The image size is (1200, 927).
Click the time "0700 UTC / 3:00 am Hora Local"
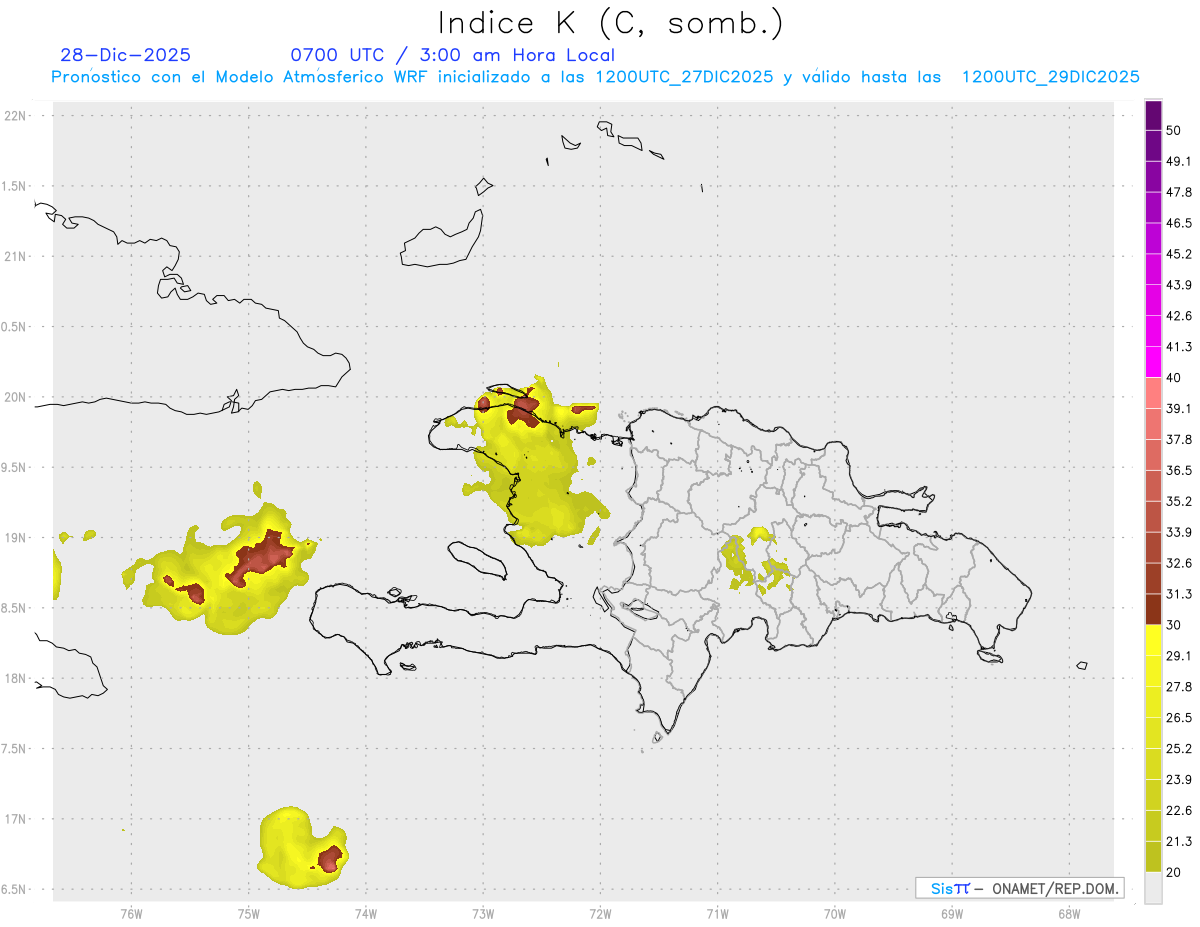tap(452, 55)
